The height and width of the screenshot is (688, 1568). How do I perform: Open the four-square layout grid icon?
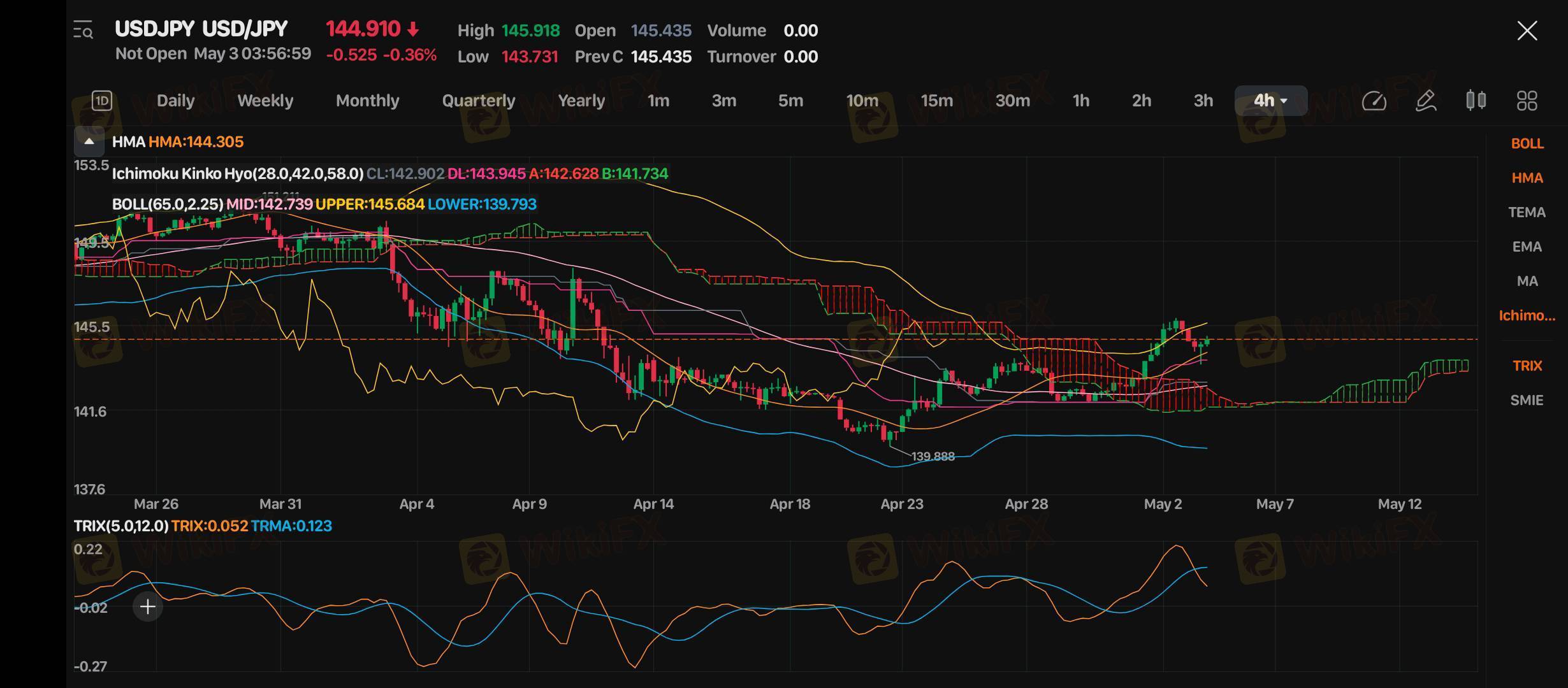(1527, 101)
